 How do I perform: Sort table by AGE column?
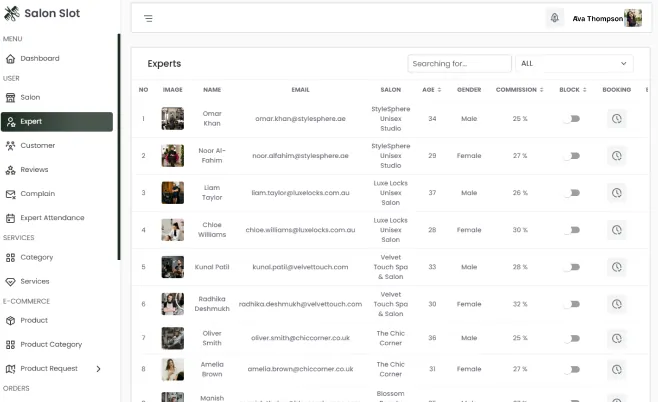439,90
